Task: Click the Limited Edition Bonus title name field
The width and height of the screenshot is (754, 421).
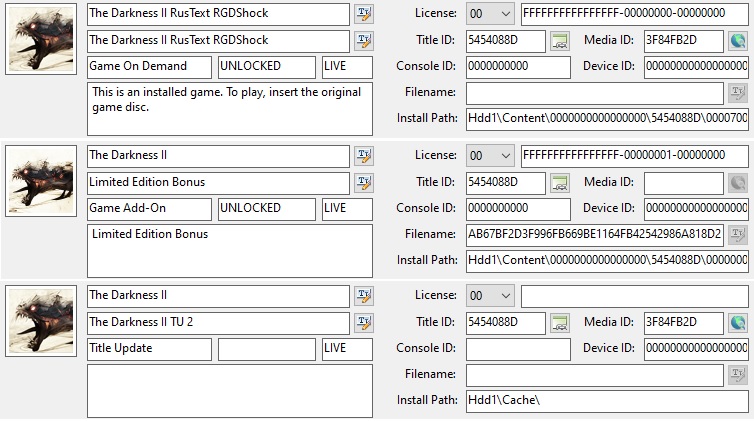Action: (218, 183)
